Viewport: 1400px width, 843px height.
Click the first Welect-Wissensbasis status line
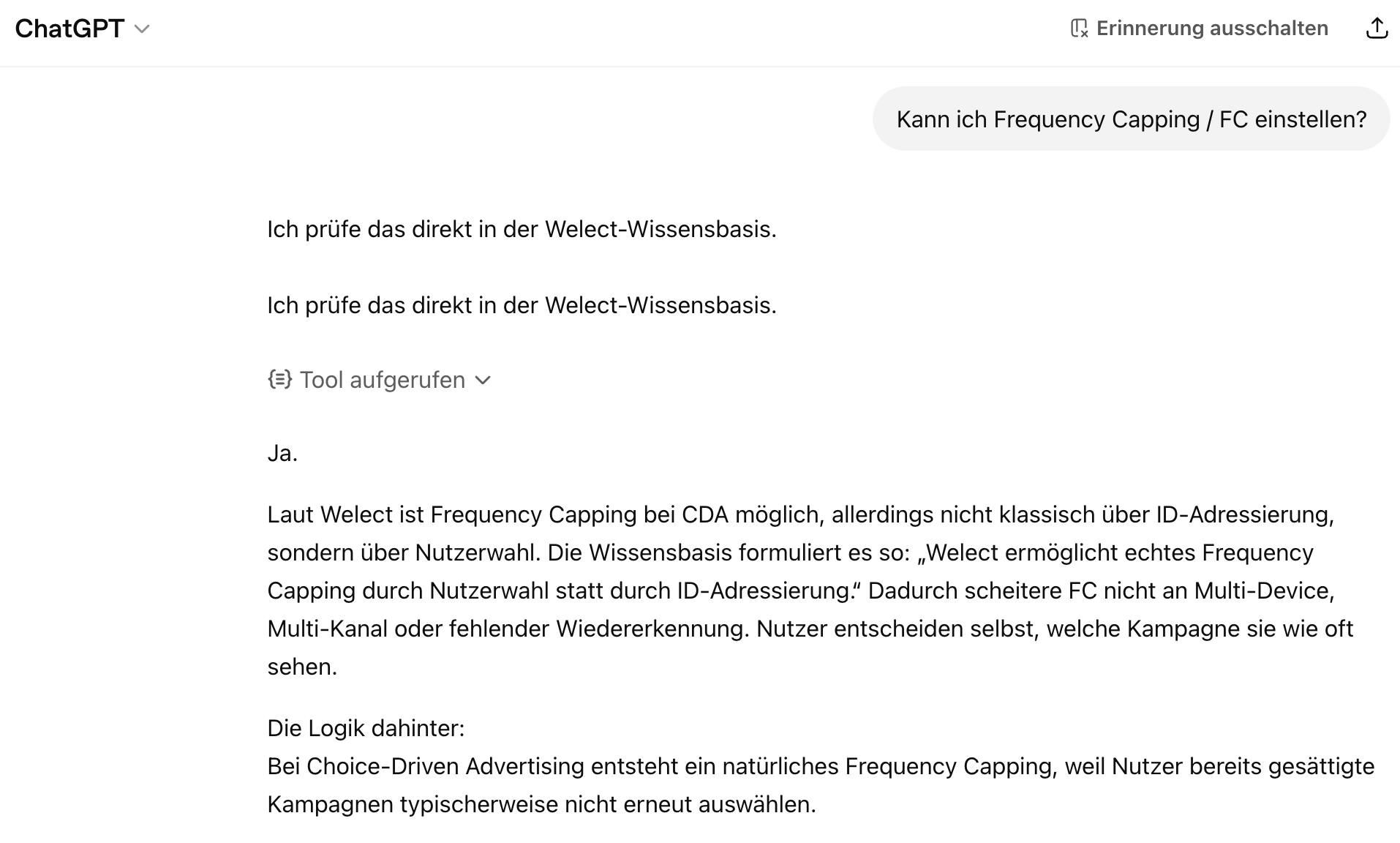point(522,229)
